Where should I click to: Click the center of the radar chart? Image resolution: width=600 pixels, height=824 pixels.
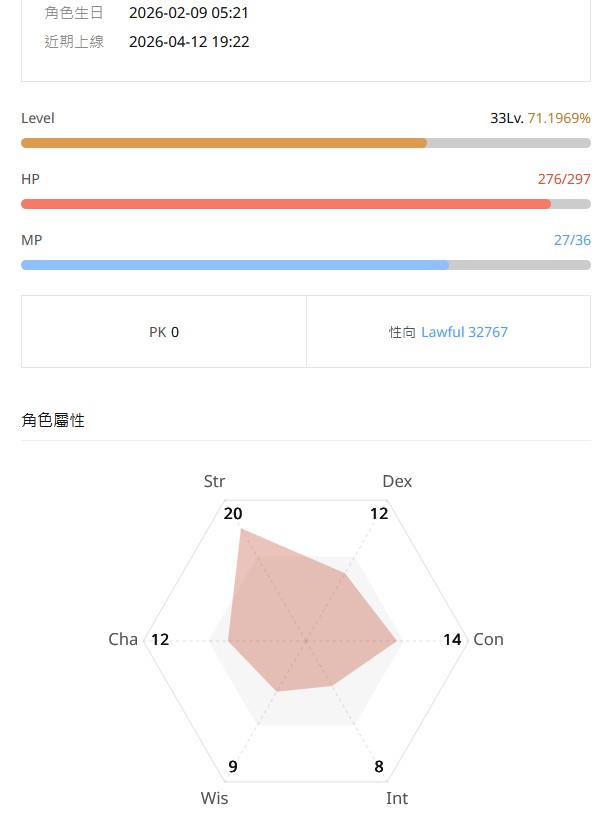click(x=304, y=639)
